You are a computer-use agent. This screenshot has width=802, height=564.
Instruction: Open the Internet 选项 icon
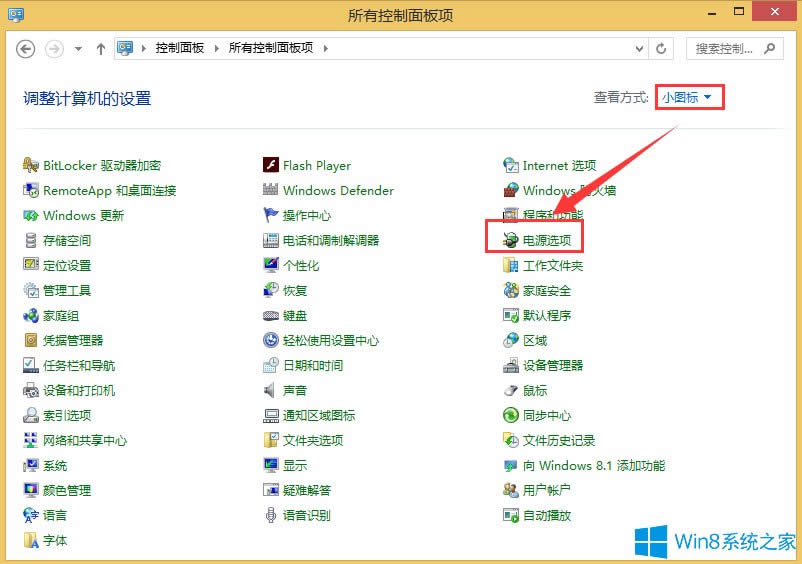click(510, 165)
